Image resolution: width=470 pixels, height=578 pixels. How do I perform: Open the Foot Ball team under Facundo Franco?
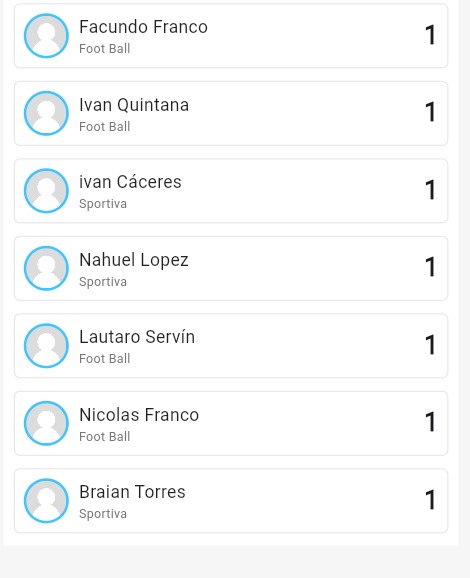point(105,49)
